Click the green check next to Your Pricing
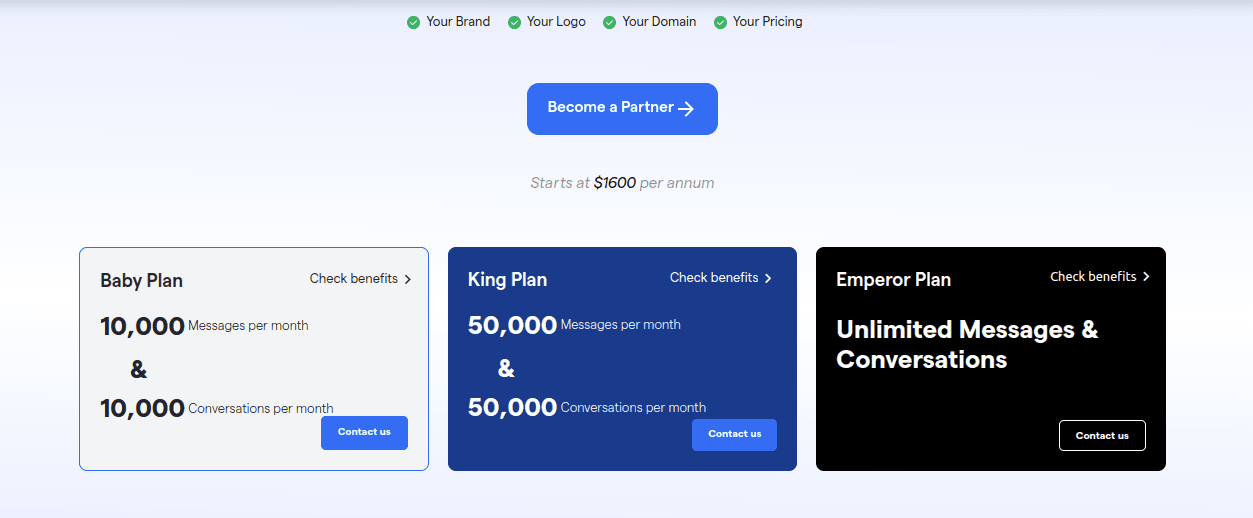The width and height of the screenshot is (1253, 518). tap(720, 22)
